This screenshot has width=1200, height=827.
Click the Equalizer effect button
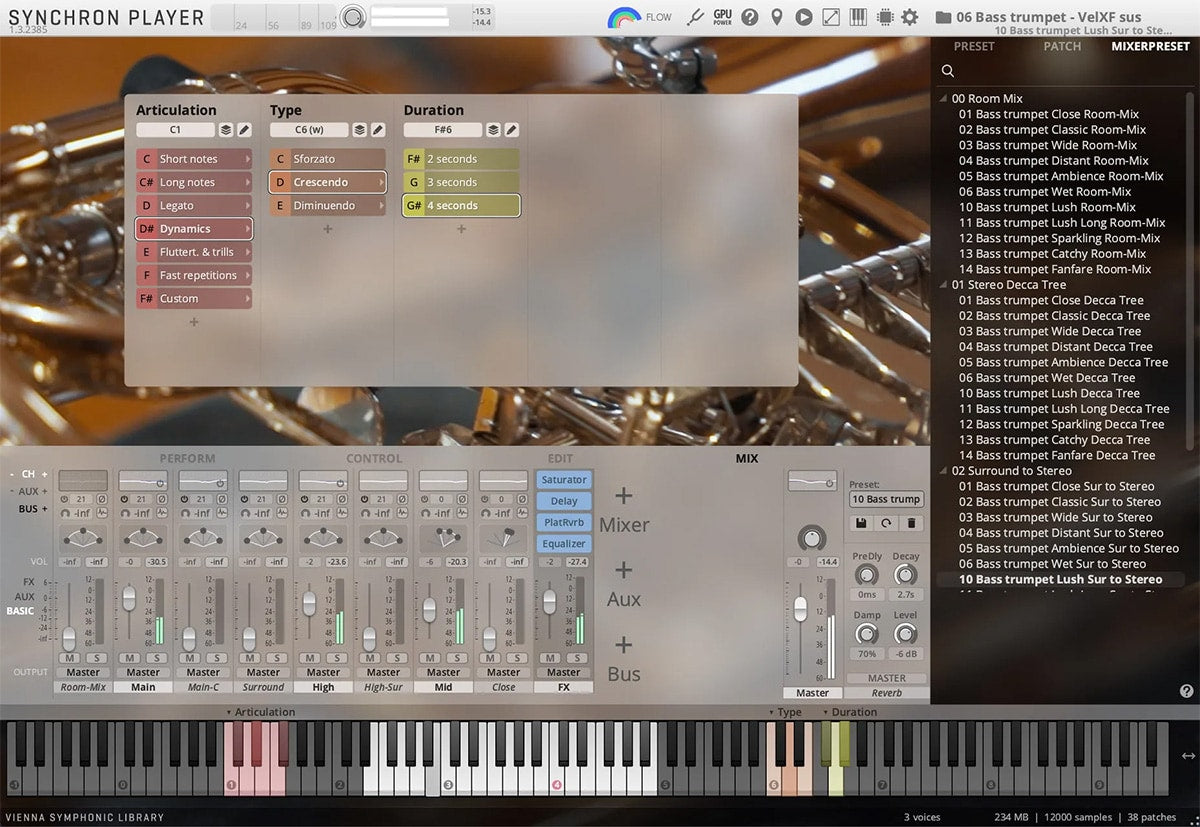coord(564,544)
